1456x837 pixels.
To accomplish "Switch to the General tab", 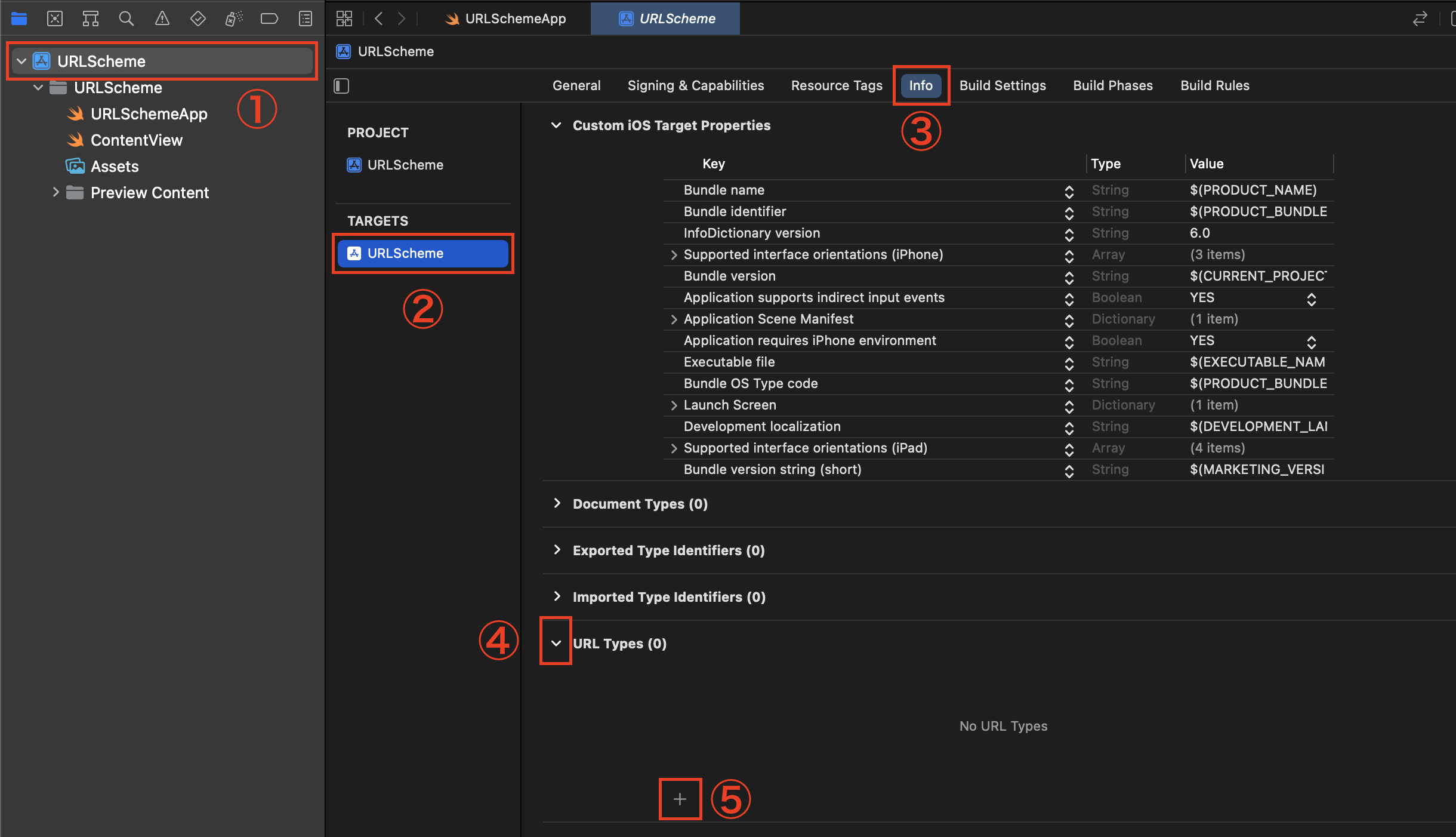I will point(576,85).
